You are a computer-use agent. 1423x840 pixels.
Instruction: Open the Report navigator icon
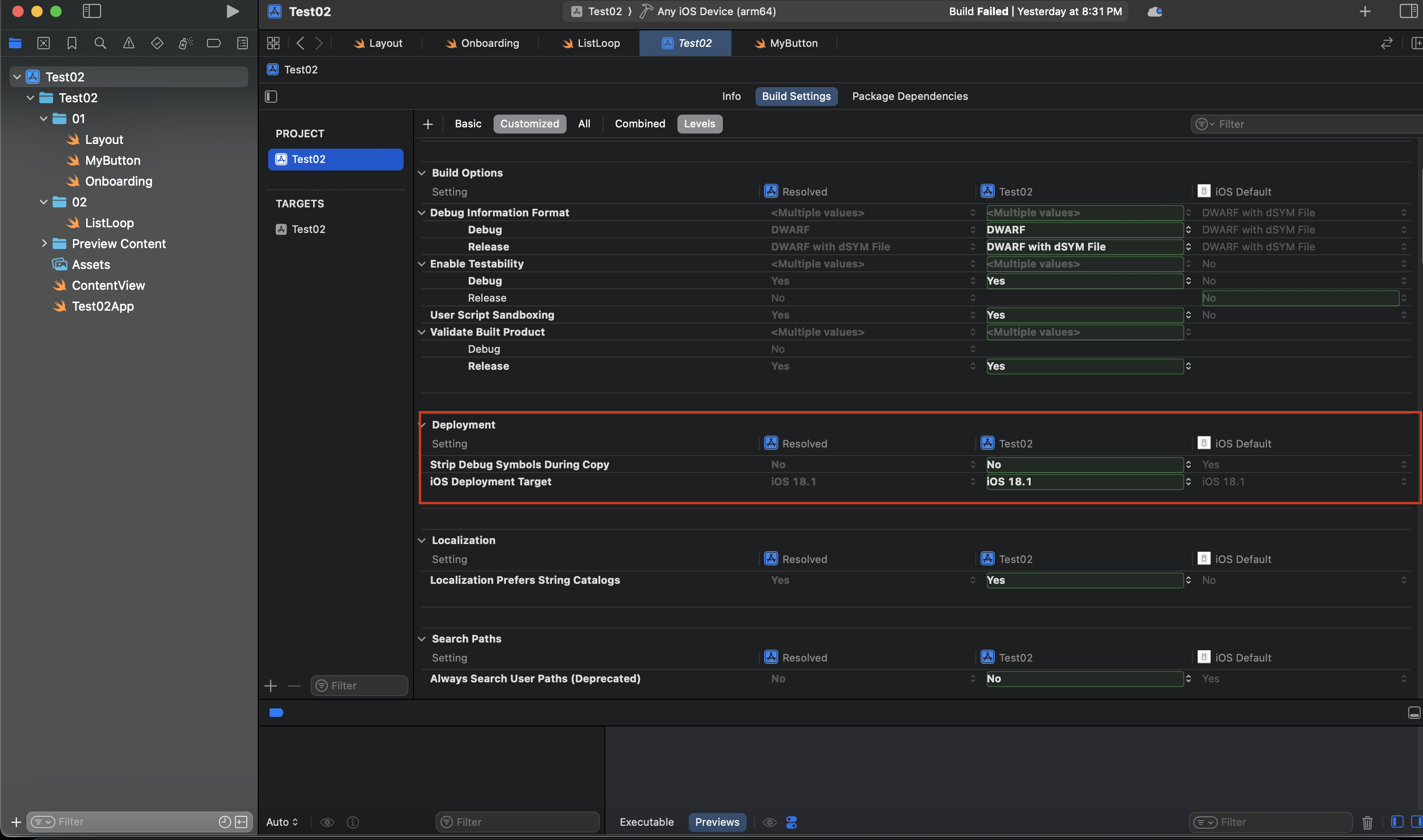(243, 43)
